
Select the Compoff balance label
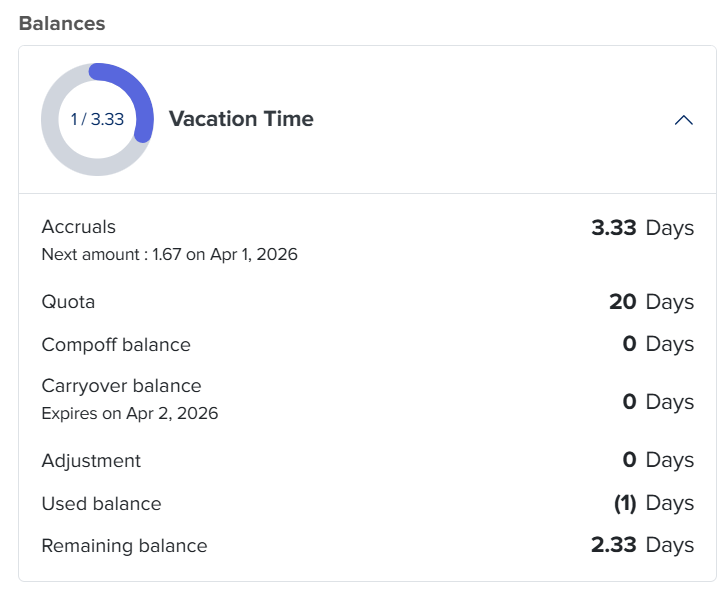[x=116, y=345]
